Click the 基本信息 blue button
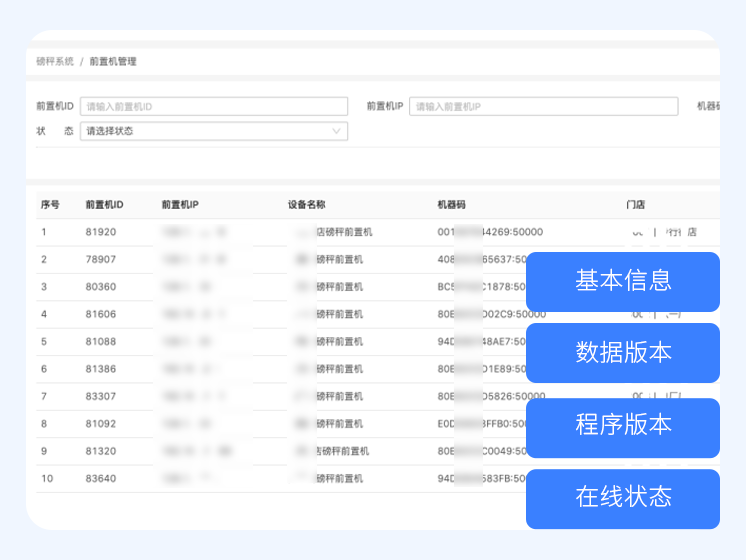Screen dimensions: 746x560 pos(622,281)
